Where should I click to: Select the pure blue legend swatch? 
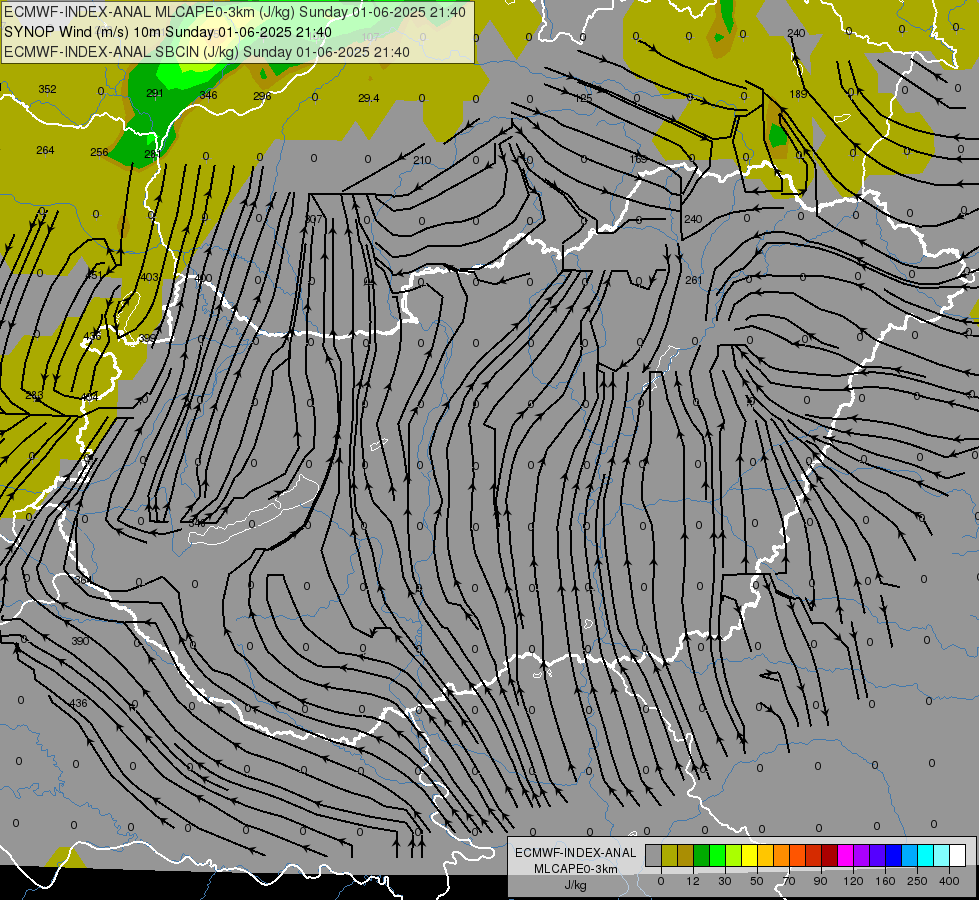(x=893, y=855)
